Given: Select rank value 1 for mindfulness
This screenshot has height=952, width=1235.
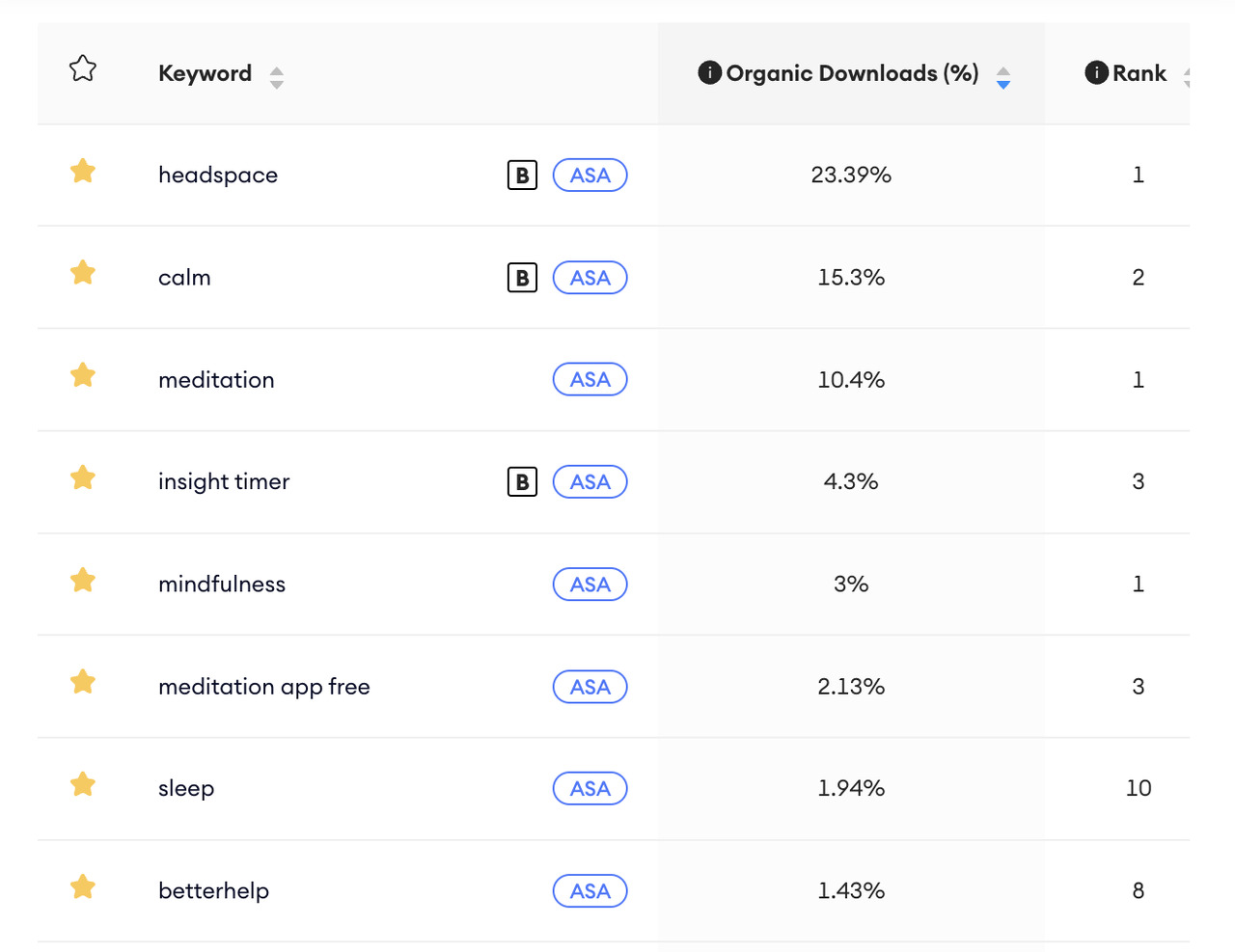Looking at the screenshot, I should click(1139, 585).
